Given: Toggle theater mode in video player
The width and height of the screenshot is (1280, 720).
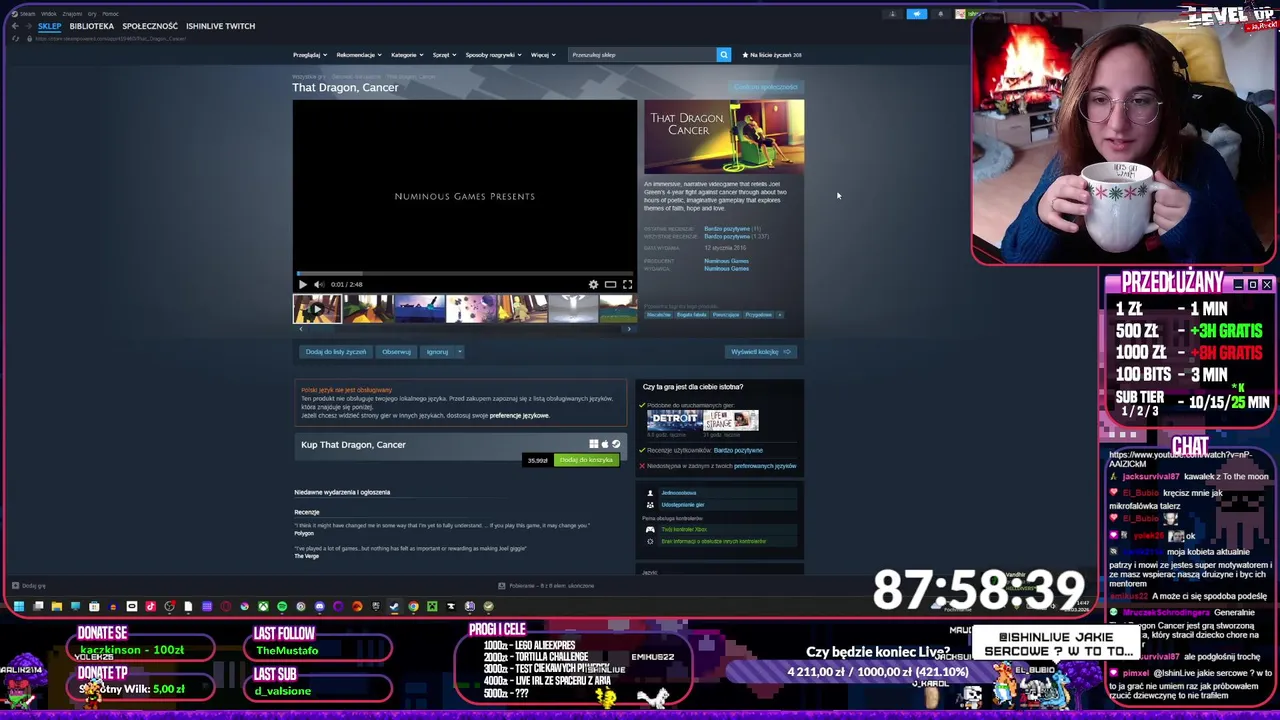Looking at the screenshot, I should [610, 284].
